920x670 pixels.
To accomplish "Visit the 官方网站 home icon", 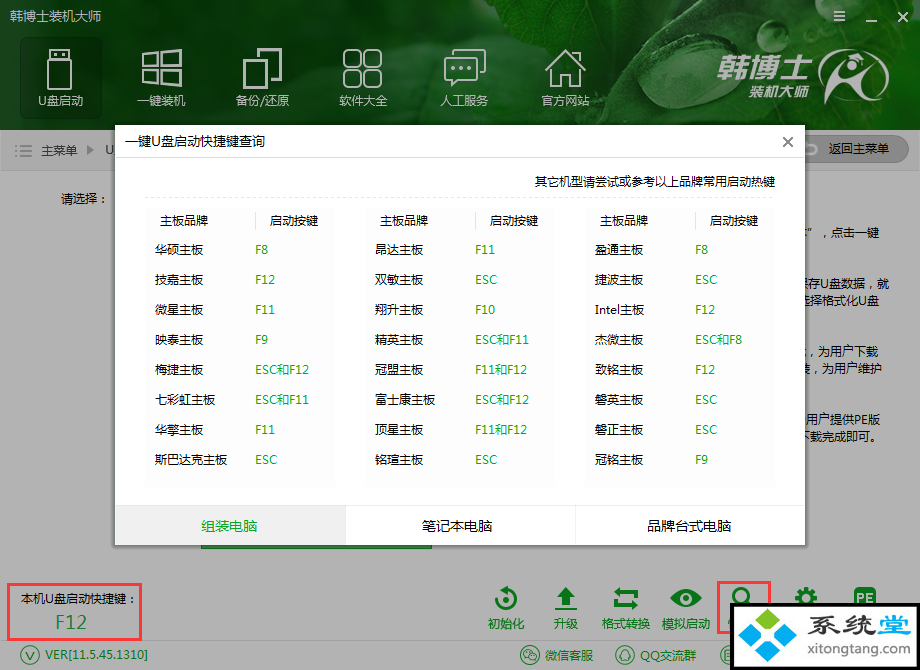I will pos(565,78).
